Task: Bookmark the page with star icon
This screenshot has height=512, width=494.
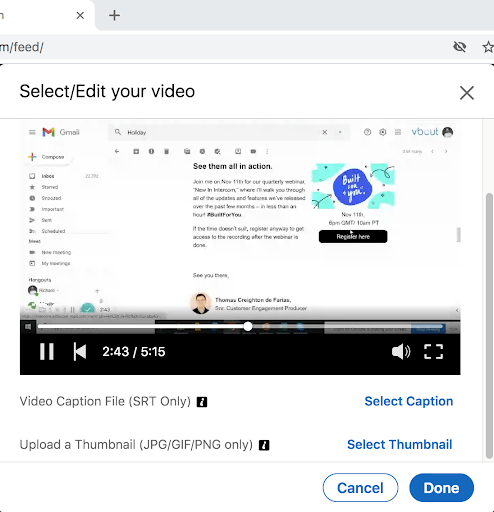Action: [x=489, y=47]
